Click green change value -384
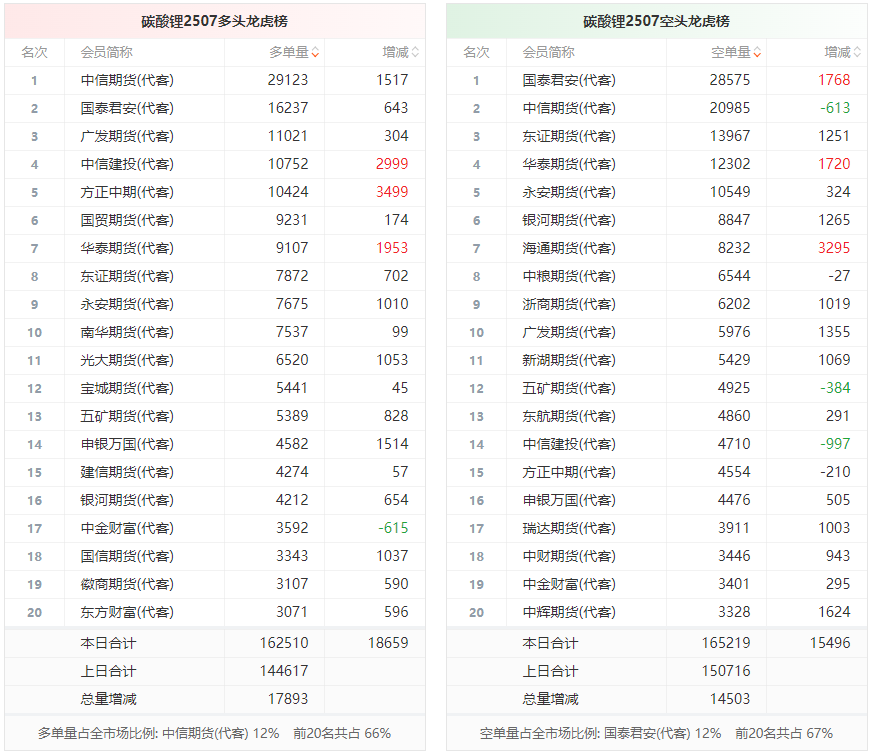Viewport: 873px width, 756px height. click(835, 388)
